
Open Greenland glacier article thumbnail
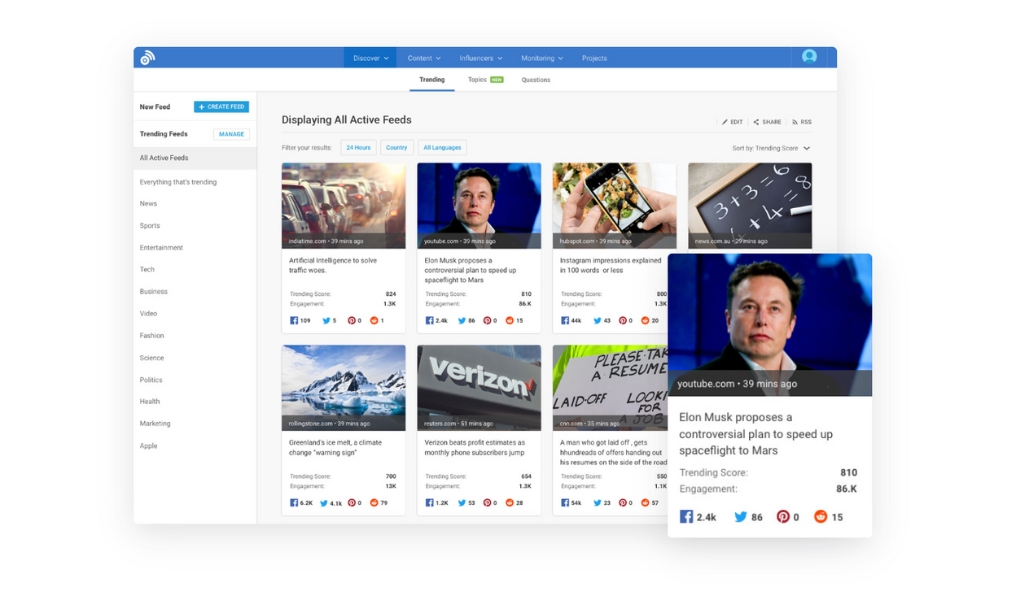click(x=344, y=388)
